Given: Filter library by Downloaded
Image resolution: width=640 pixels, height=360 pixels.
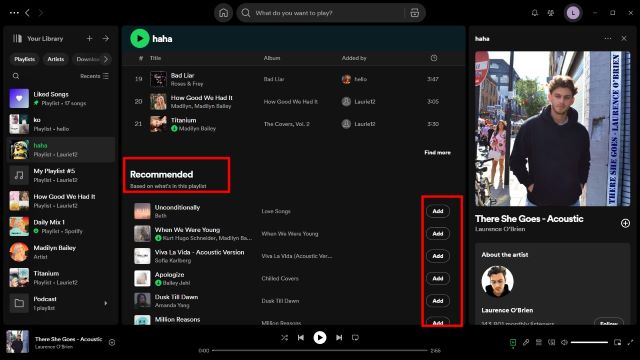Looking at the screenshot, I should [x=87, y=59].
